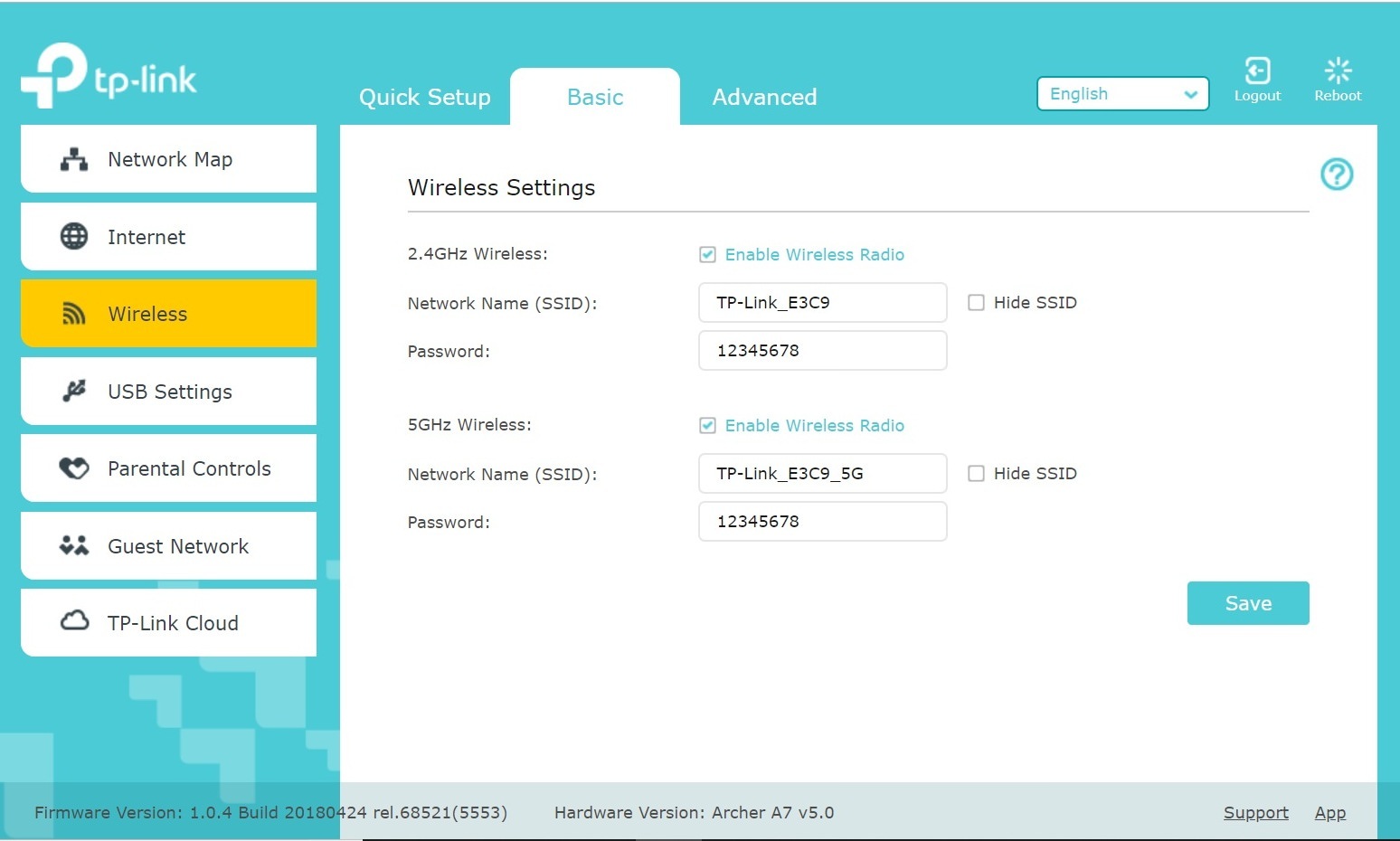Click the 2.4GHz Password field
The width and height of the screenshot is (1400, 841).
point(823,350)
